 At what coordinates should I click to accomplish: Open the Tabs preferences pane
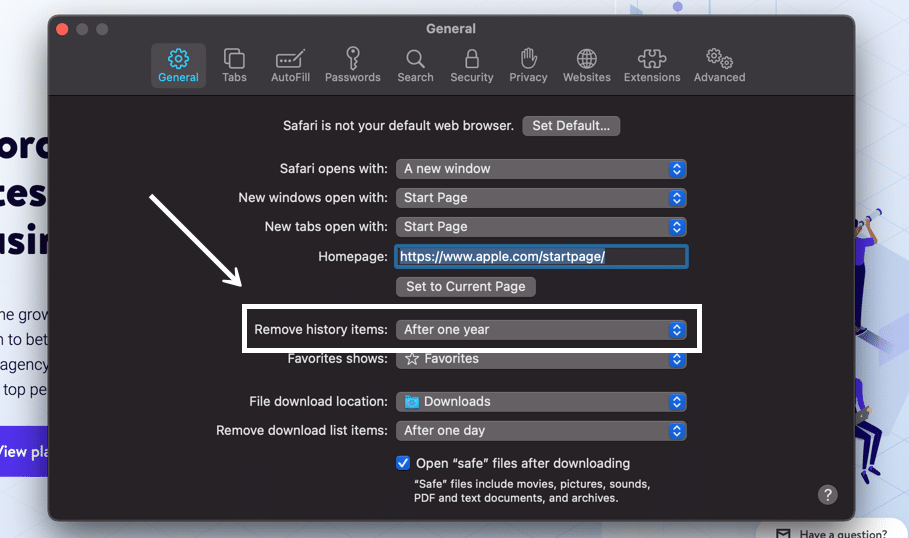point(234,65)
